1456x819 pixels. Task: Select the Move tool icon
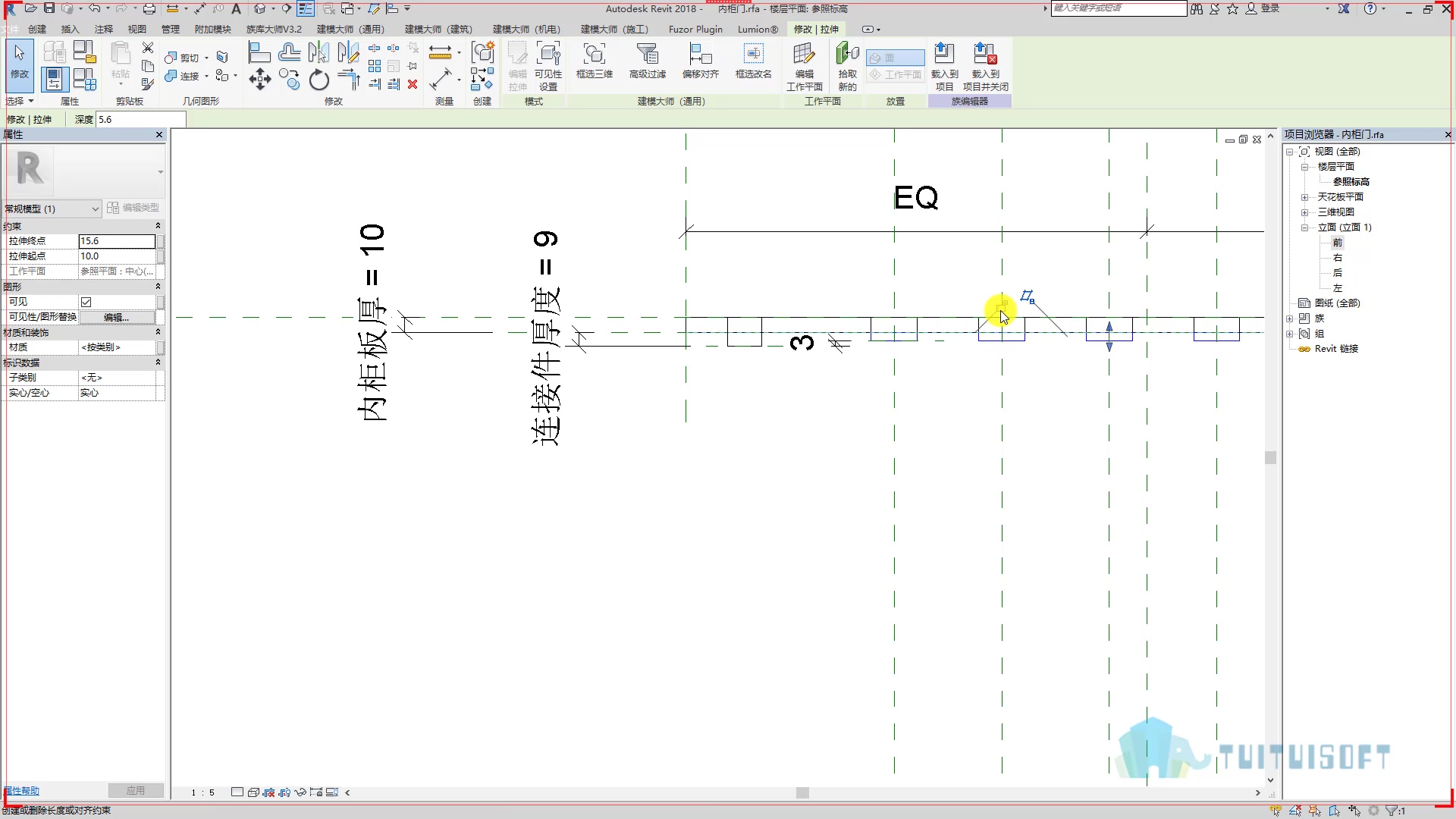tap(260, 79)
